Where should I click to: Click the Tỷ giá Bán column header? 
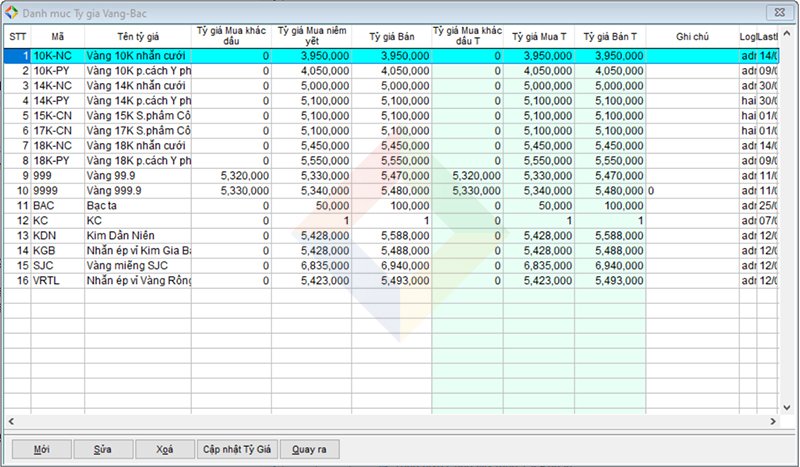click(391, 36)
